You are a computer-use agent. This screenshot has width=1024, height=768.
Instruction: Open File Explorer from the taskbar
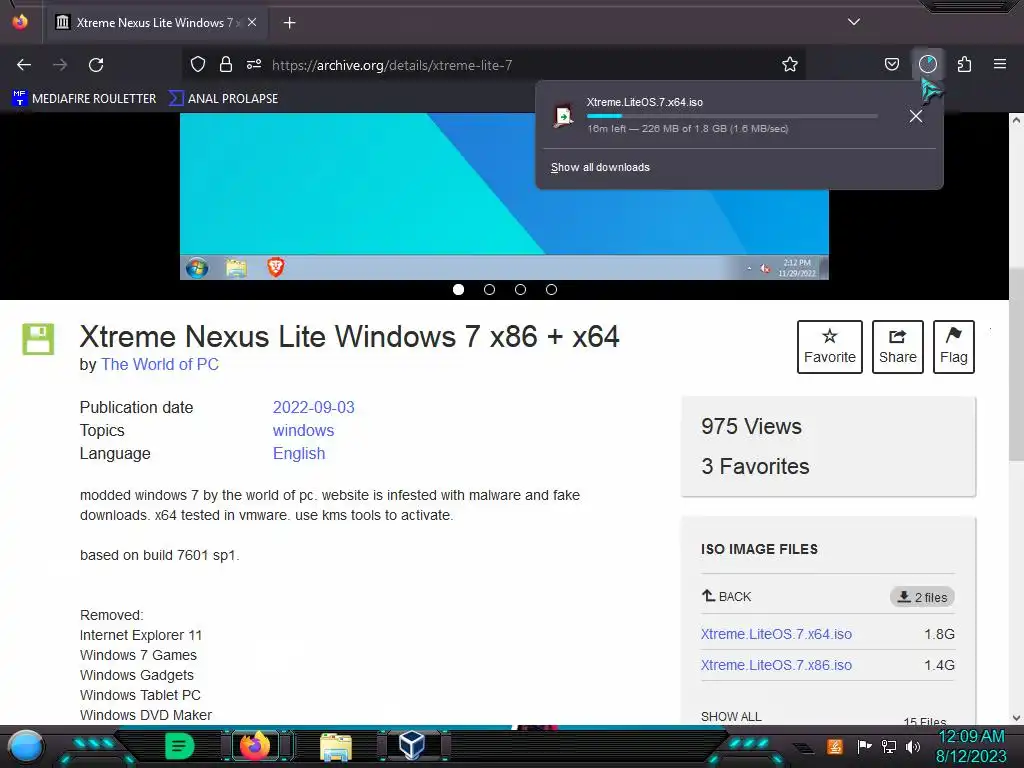click(336, 746)
